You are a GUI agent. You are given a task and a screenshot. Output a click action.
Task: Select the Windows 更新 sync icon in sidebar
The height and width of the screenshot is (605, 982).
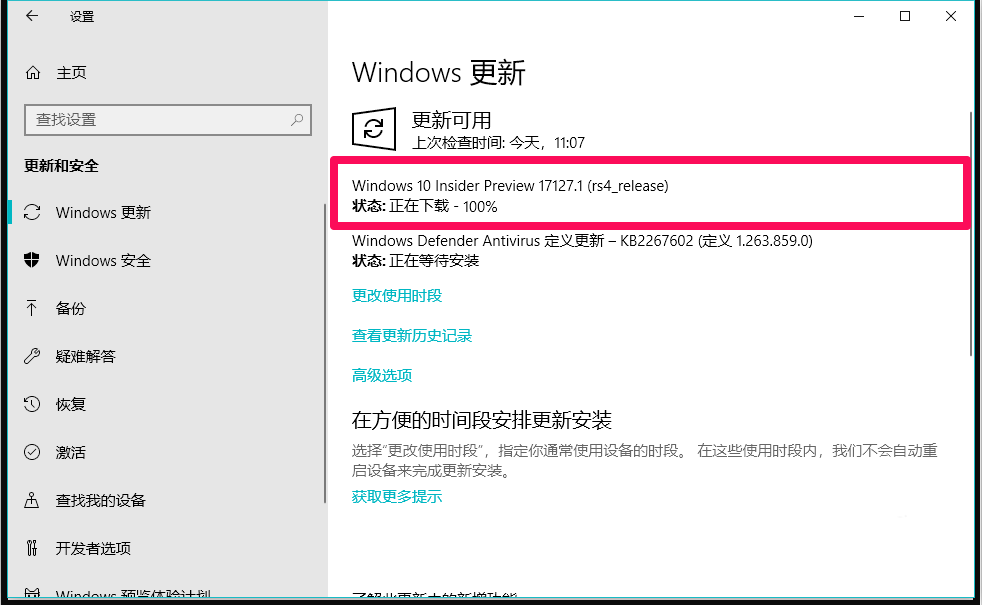pyautogui.click(x=32, y=212)
